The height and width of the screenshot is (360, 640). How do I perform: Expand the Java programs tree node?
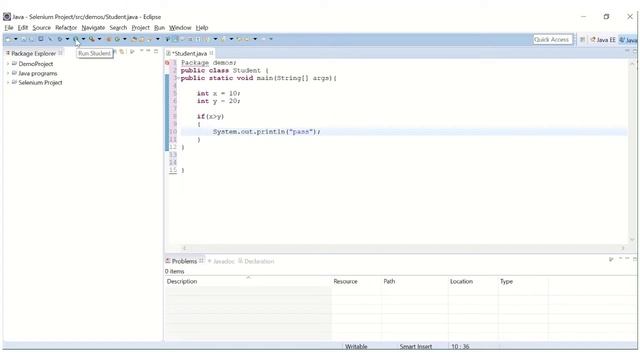click(8, 73)
